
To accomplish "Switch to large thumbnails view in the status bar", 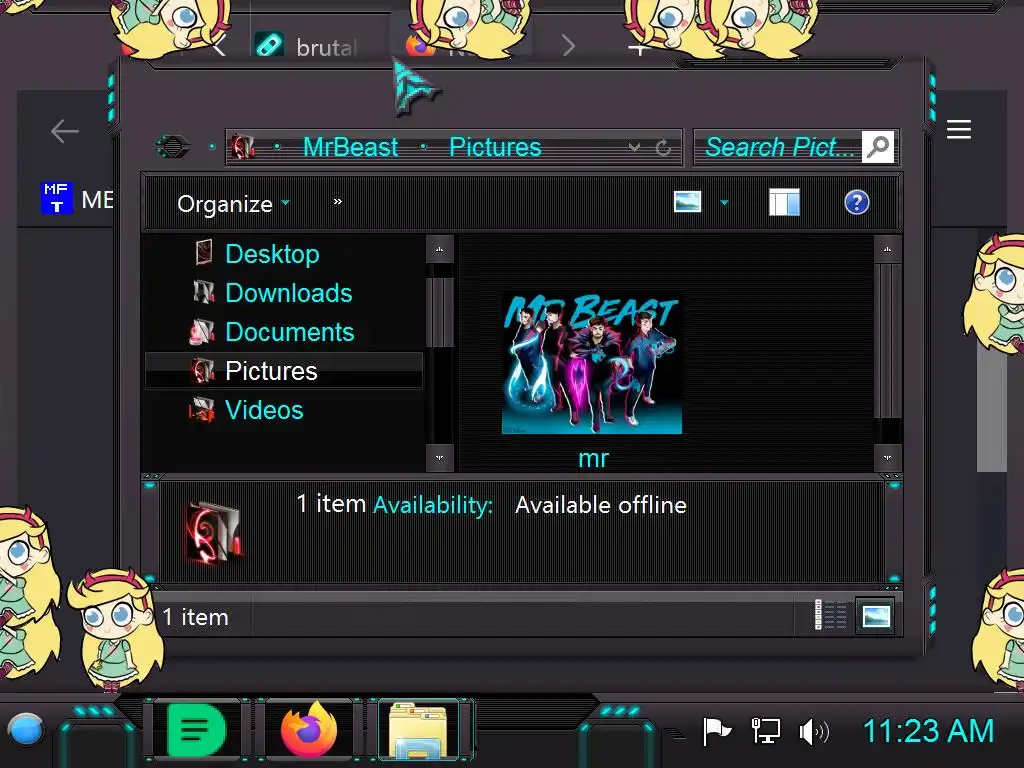I will click(876, 615).
